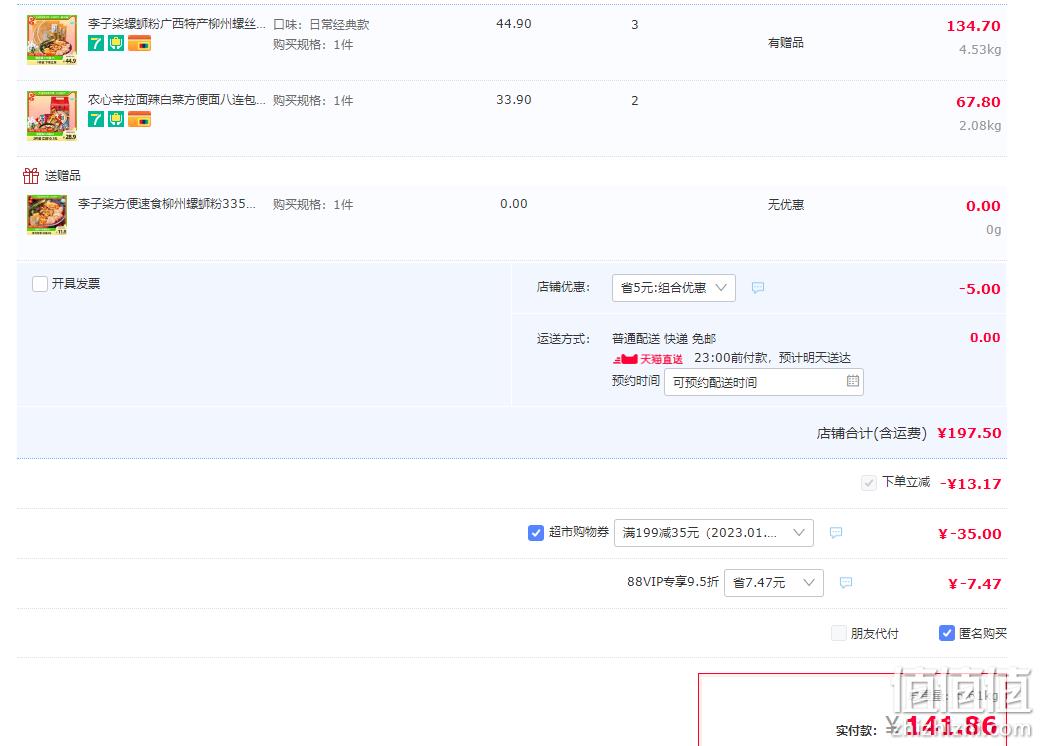Click the unit price 44.90
Viewport: 1041px width, 746px height.
tap(514, 24)
